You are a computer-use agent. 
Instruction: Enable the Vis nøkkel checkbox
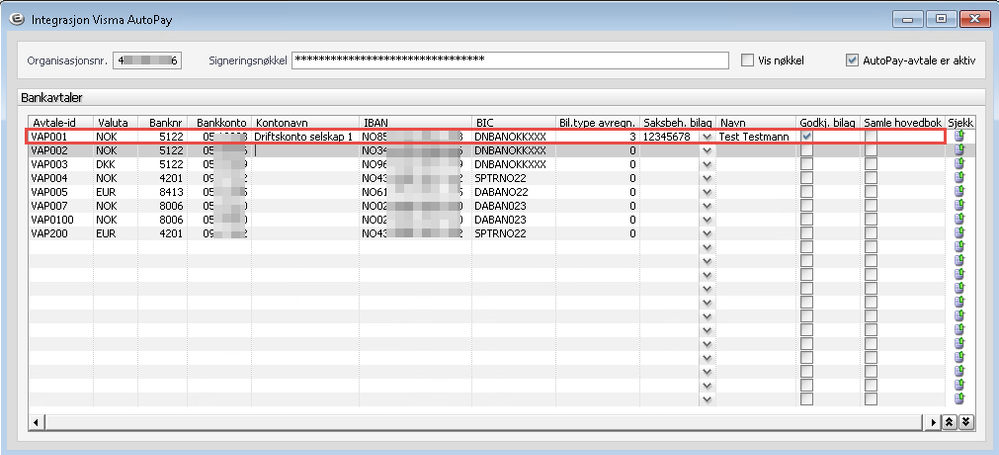[x=747, y=61]
